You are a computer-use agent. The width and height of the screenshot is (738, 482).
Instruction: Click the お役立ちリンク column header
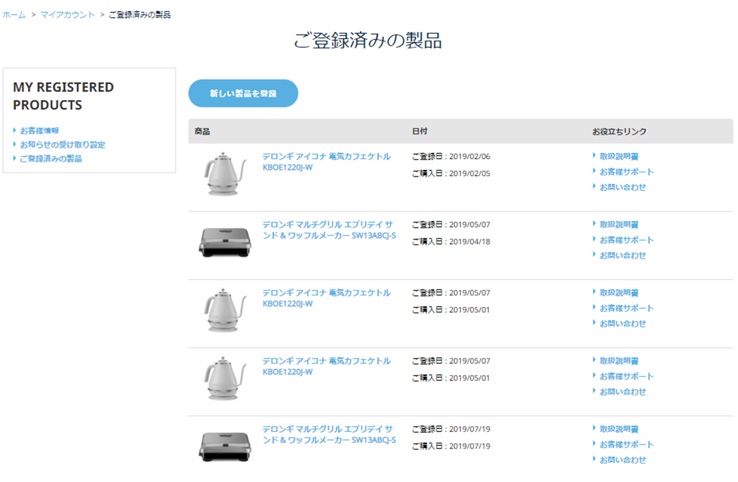point(619,131)
